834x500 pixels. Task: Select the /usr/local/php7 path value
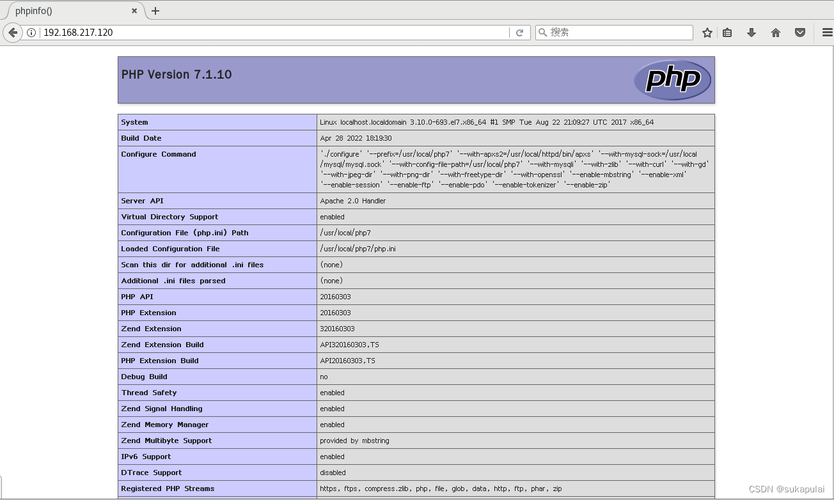pyautogui.click(x=345, y=233)
